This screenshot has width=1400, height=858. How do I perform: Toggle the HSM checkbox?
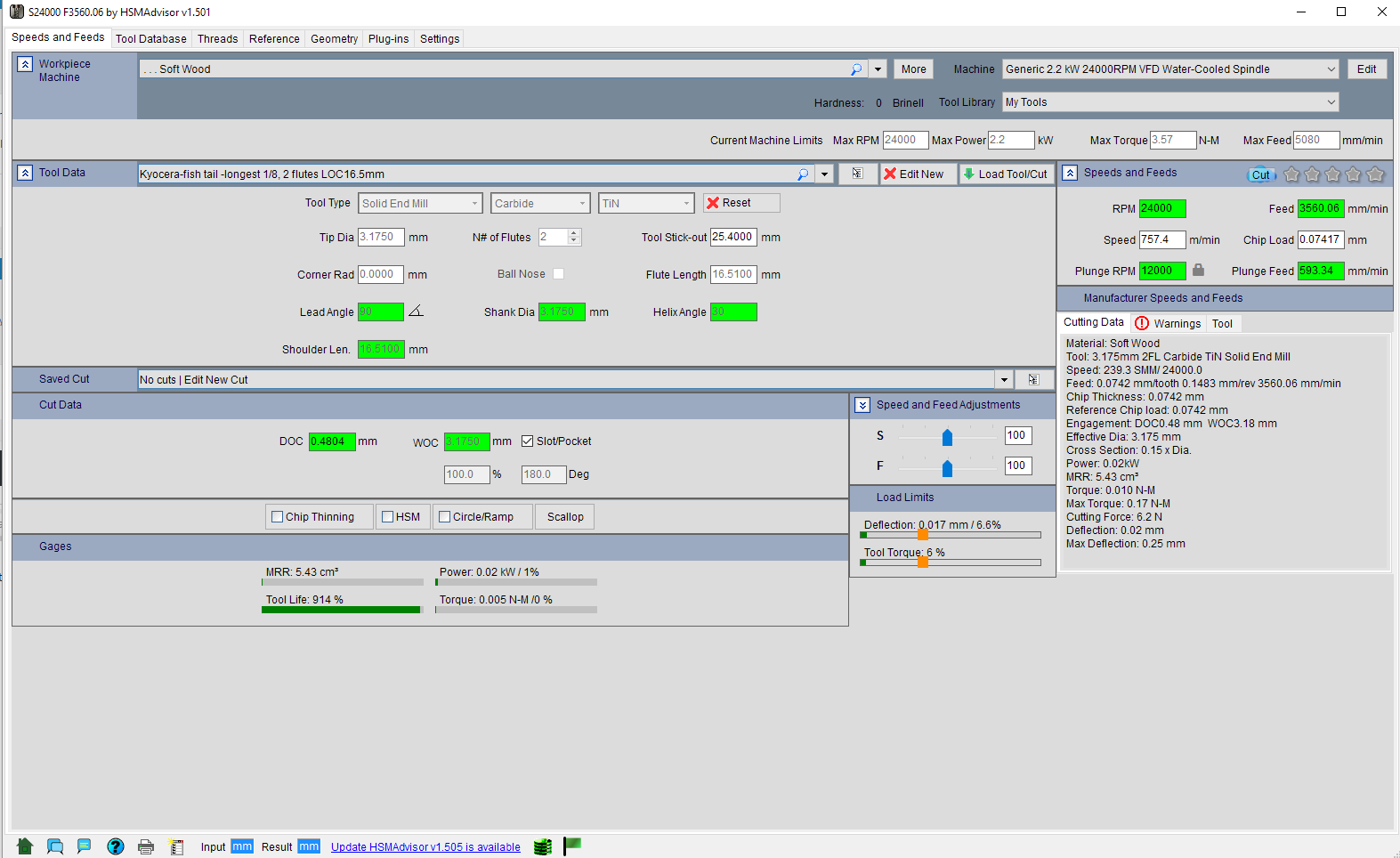coord(388,517)
